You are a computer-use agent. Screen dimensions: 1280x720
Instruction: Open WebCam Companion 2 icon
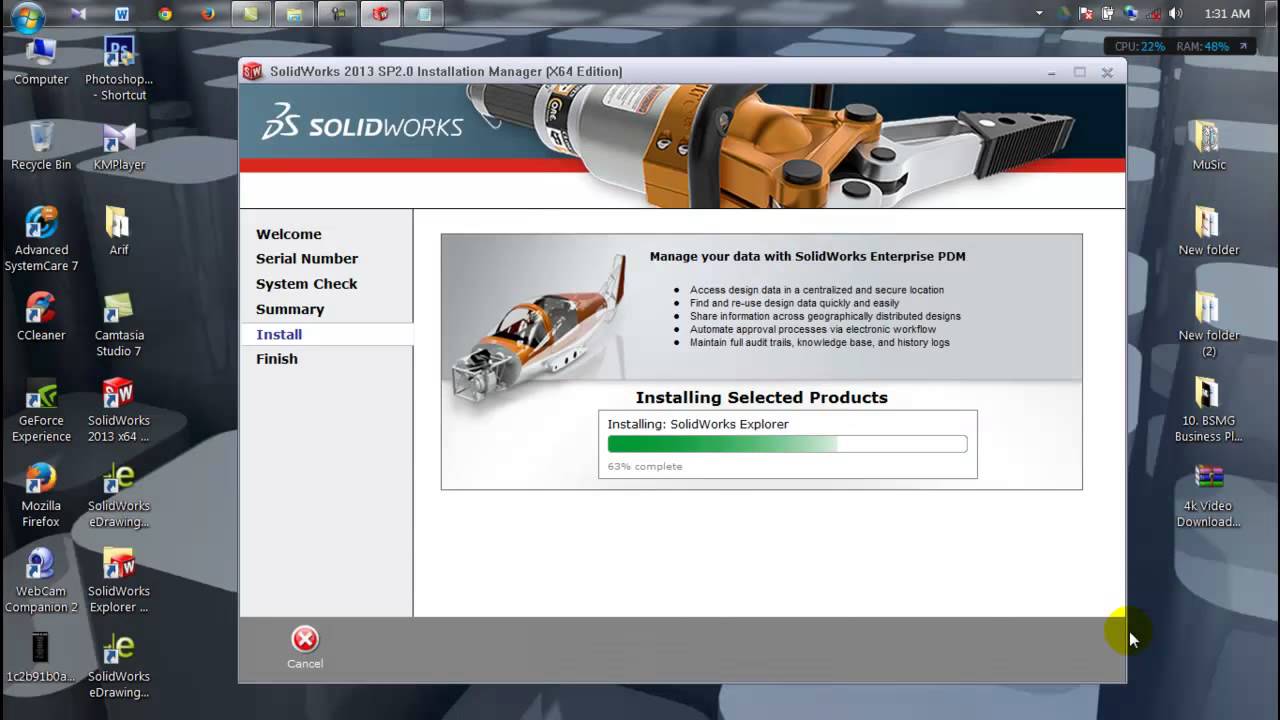point(41,581)
